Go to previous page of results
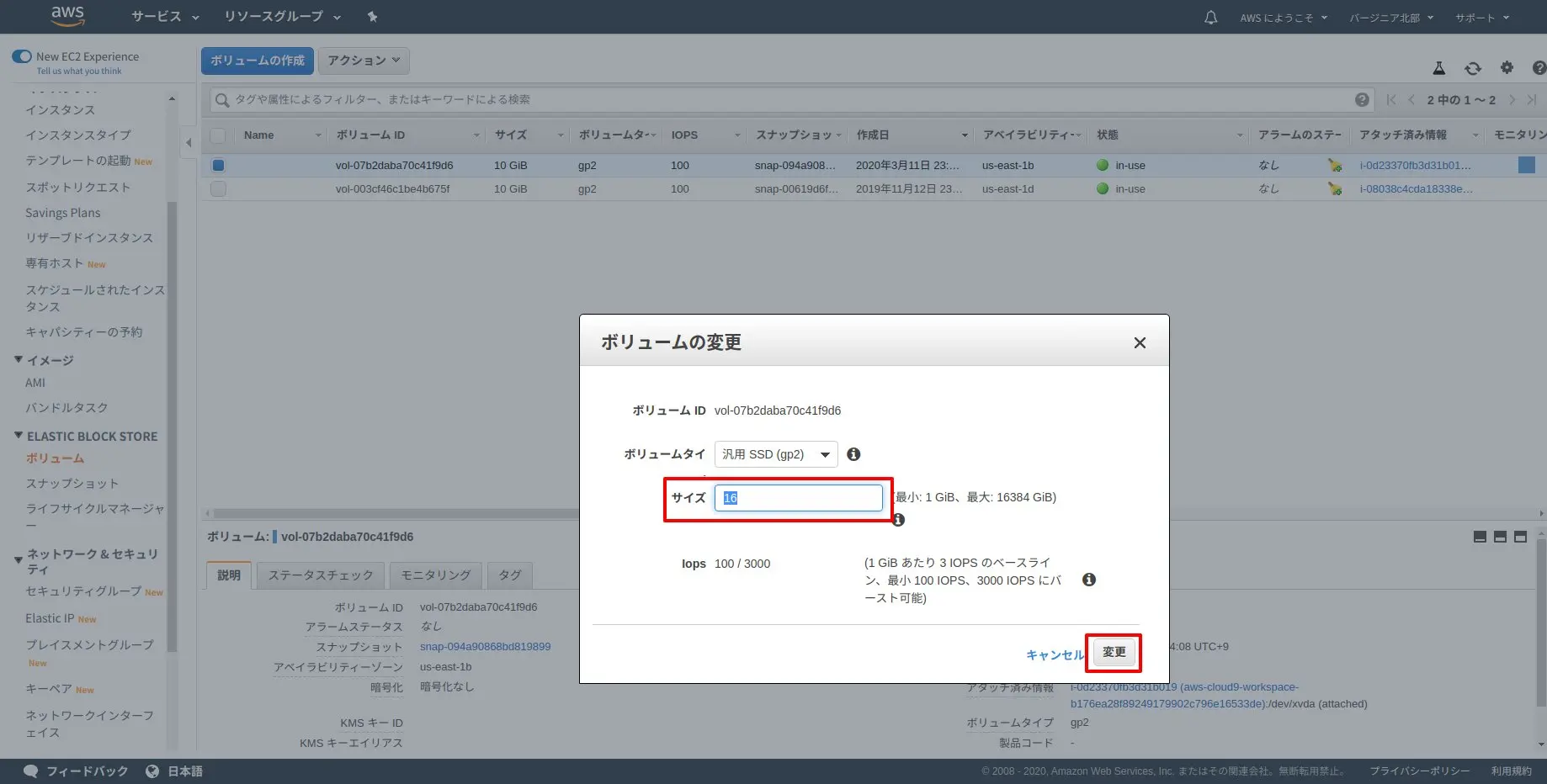 1411,100
